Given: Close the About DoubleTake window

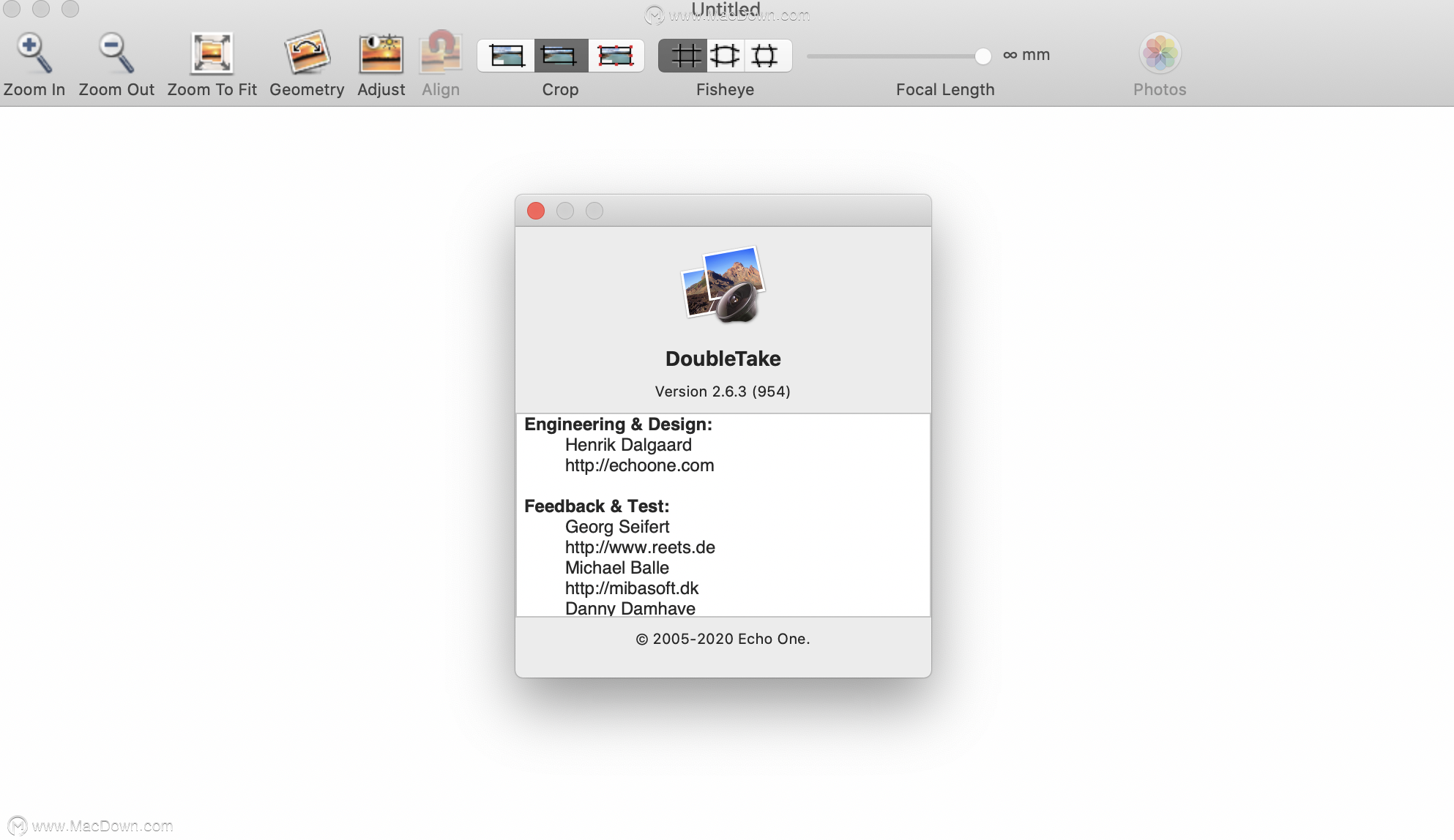Looking at the screenshot, I should 536,211.
